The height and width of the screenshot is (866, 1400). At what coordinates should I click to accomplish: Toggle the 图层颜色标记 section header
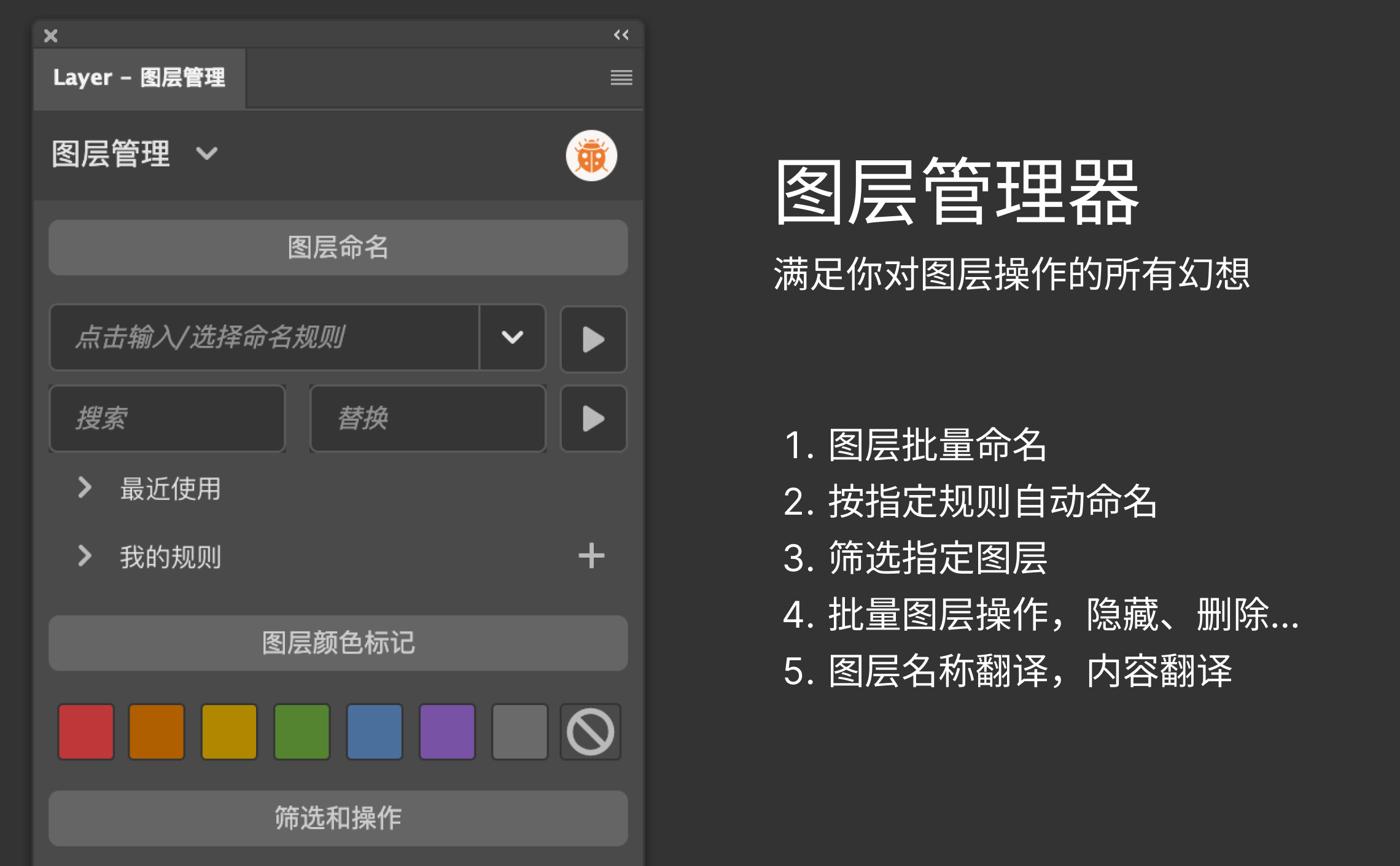click(x=338, y=643)
